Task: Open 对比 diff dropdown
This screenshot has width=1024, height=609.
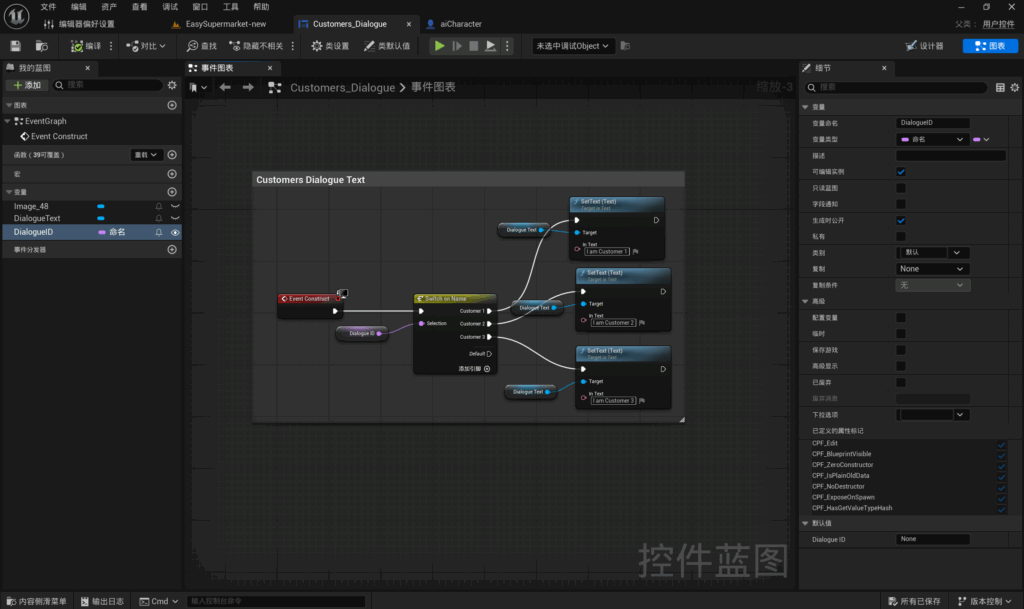Action: pos(146,46)
